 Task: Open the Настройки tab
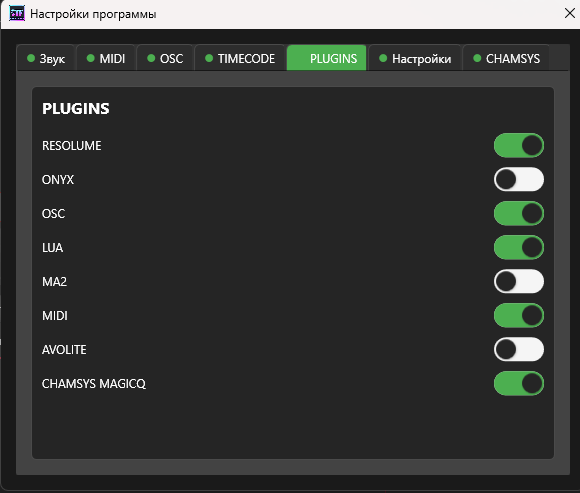415,58
